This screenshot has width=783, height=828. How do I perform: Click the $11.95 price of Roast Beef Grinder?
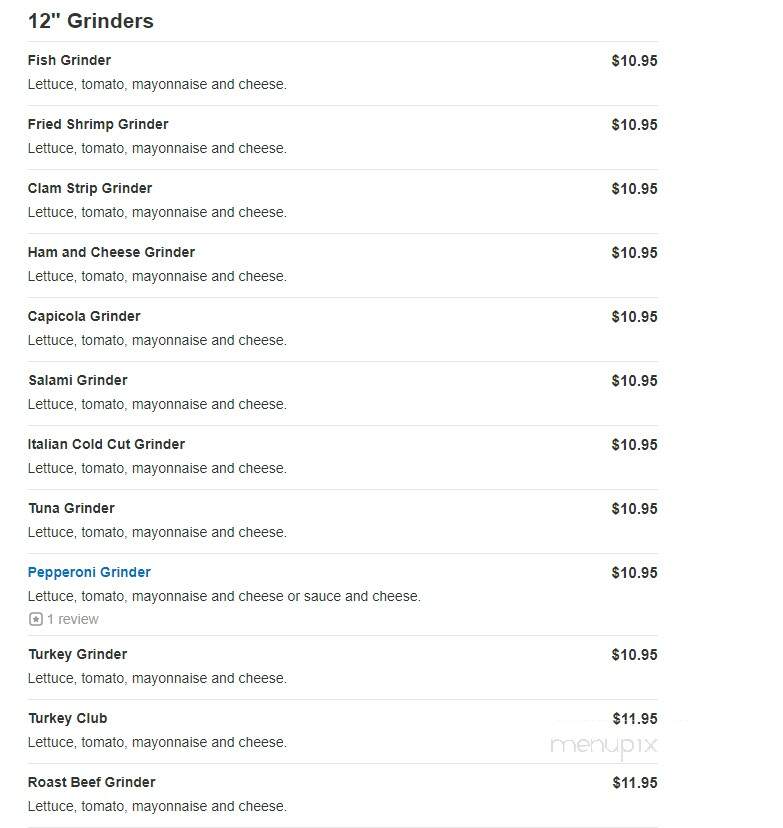pyautogui.click(x=635, y=783)
